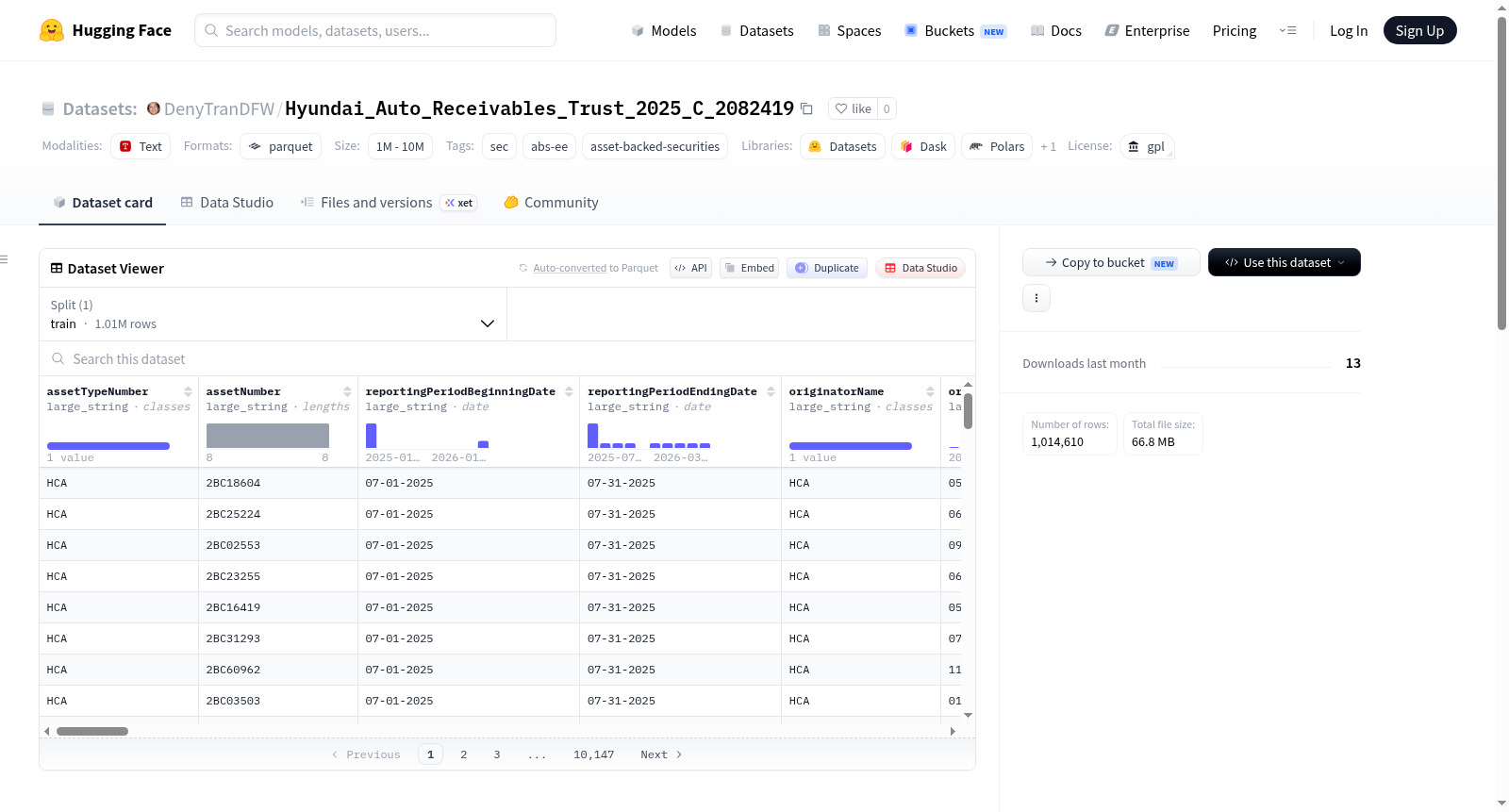Go to page 2 of the dataset
The image size is (1509, 812).
click(x=463, y=754)
